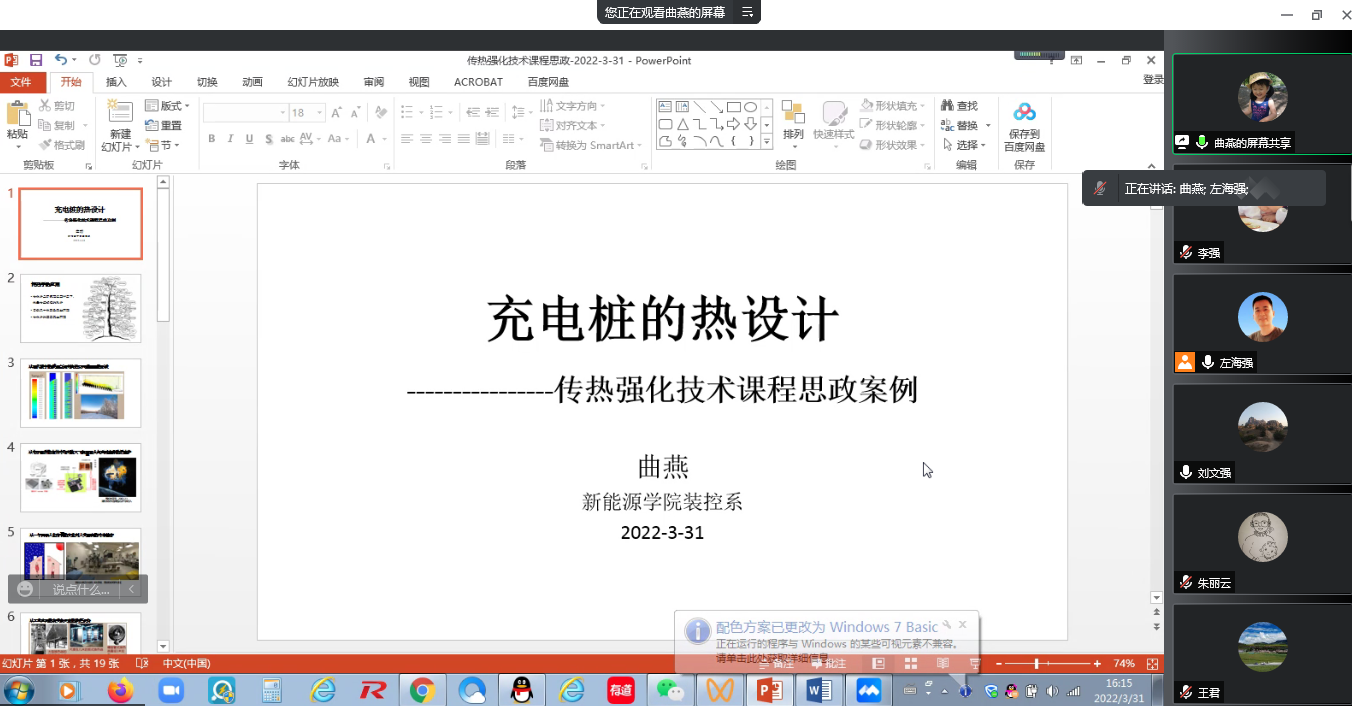Toggle Bold text formatting

[212, 139]
